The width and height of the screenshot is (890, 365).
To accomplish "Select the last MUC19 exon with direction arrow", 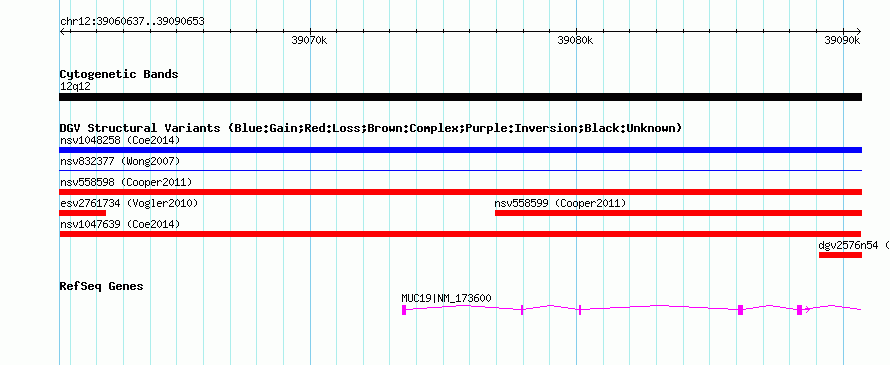I will 800,309.
